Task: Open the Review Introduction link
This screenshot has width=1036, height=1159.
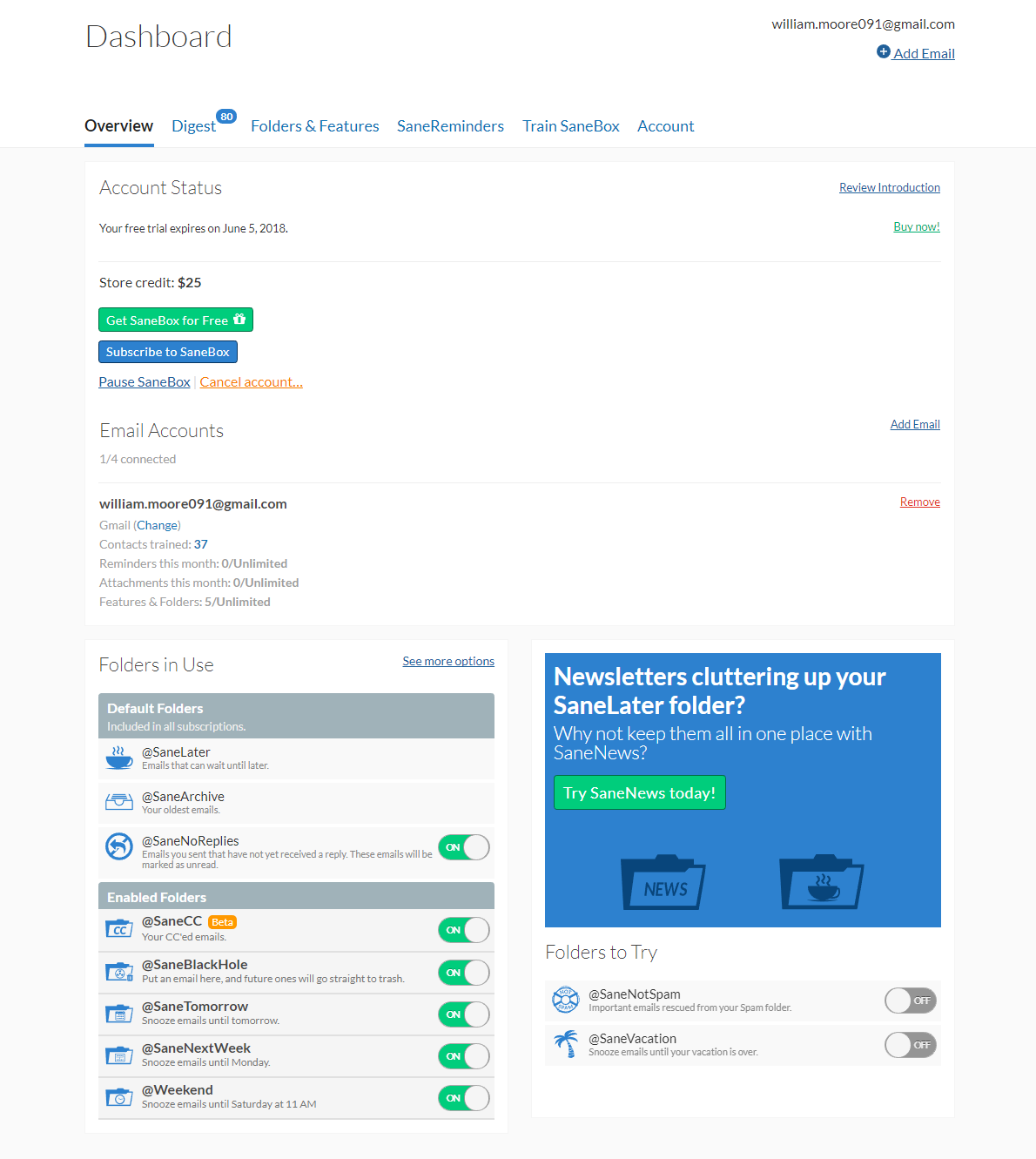Action: click(x=890, y=187)
